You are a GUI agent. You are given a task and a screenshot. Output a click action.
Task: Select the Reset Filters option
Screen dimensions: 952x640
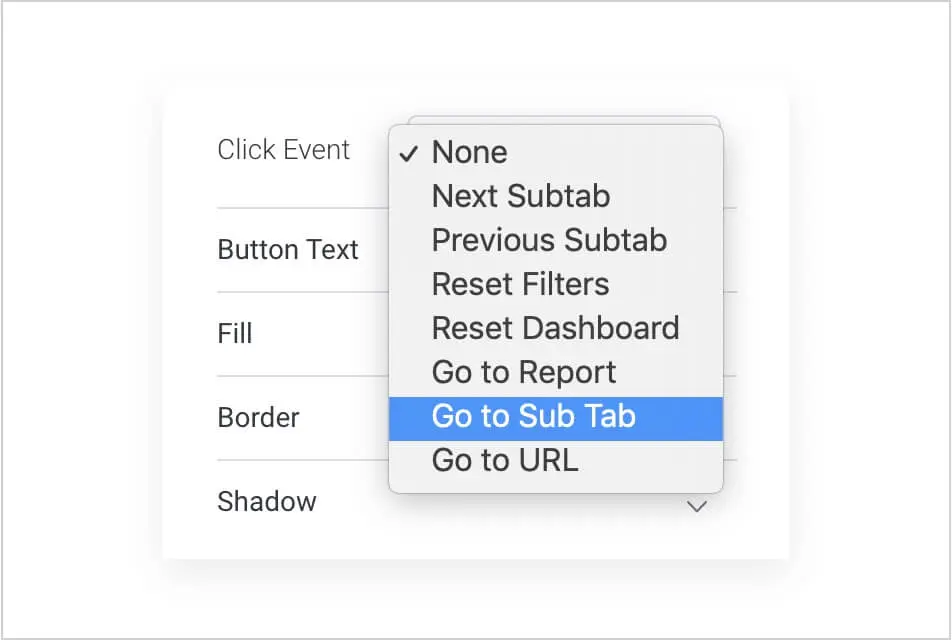click(520, 284)
